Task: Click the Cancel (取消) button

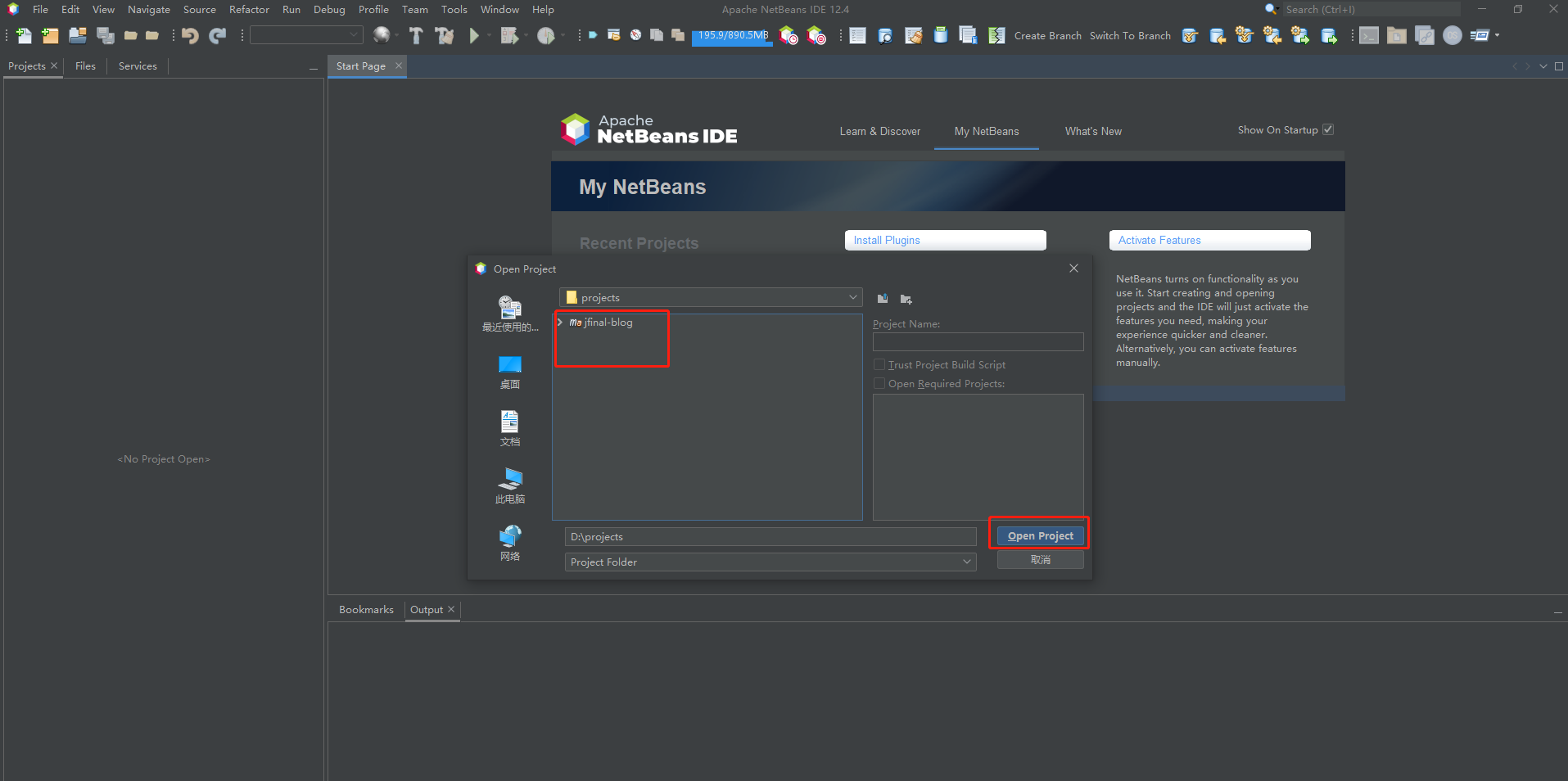Action: tap(1040, 560)
